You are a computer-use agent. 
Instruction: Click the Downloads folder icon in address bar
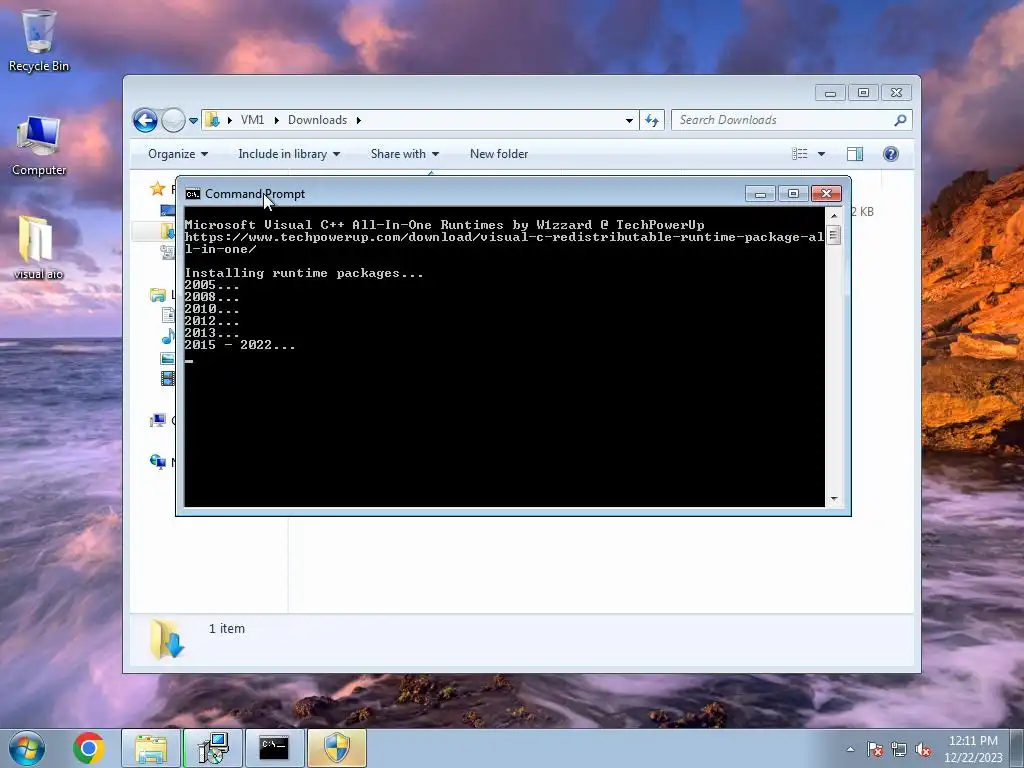(212, 120)
